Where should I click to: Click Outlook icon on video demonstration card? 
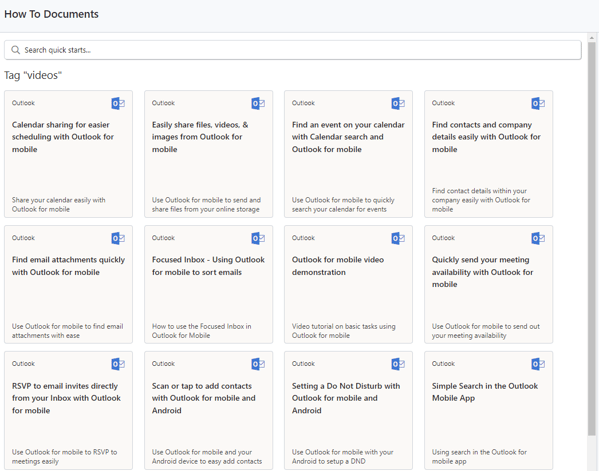pyautogui.click(x=398, y=238)
